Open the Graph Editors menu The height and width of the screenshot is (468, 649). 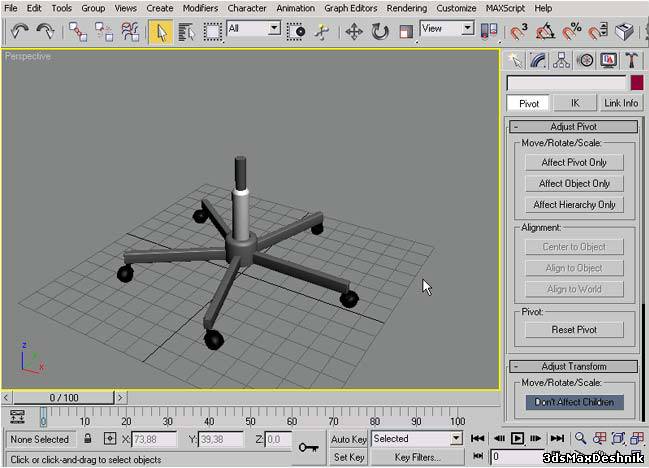click(x=351, y=8)
